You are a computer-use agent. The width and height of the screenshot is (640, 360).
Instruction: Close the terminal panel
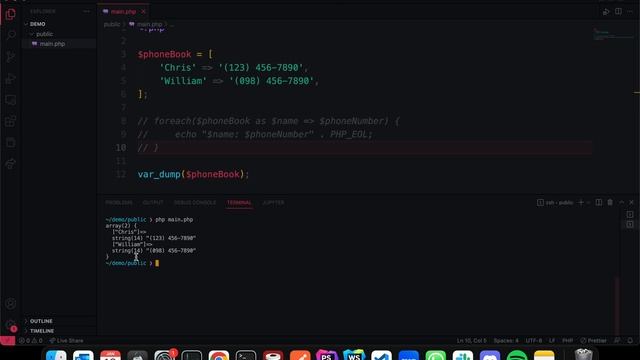click(x=631, y=202)
